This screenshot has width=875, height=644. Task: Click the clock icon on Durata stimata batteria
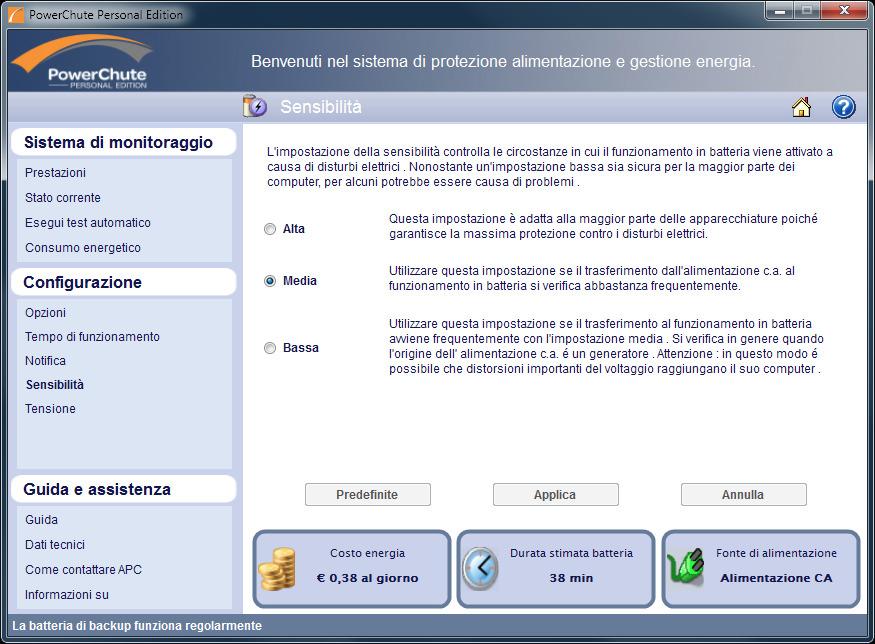[483, 567]
